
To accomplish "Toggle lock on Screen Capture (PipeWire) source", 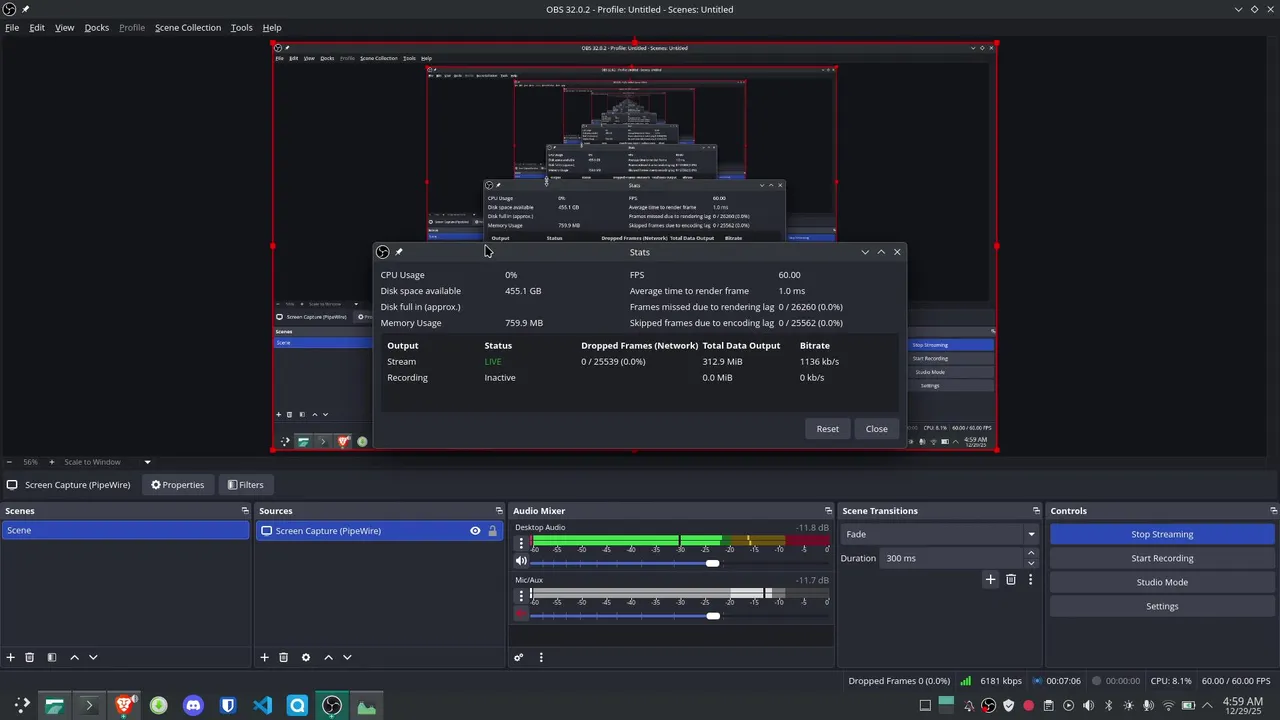I will 492,531.
